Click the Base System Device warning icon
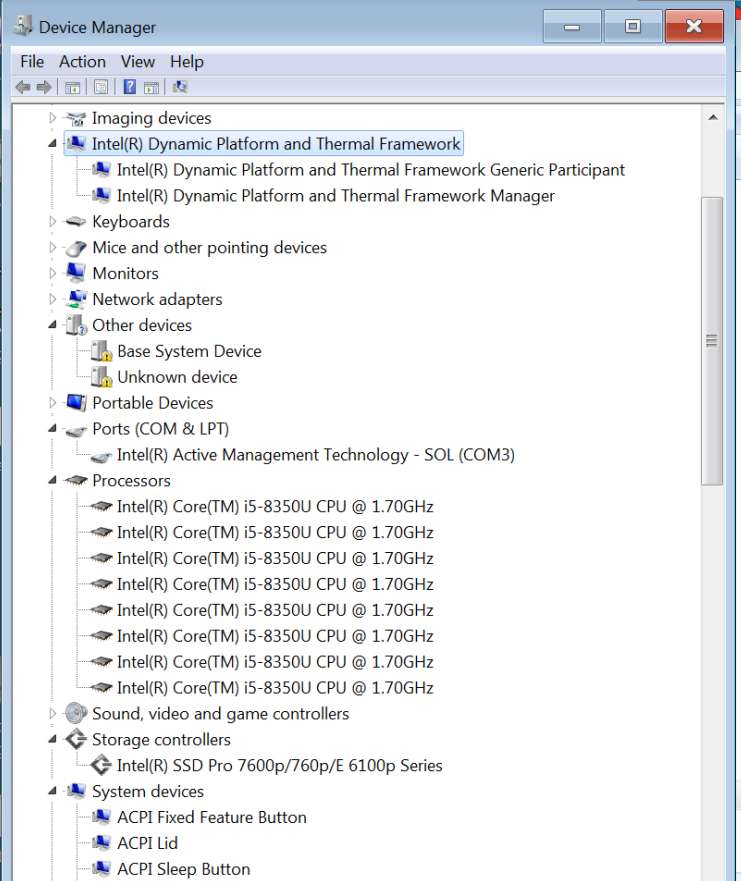 point(102,352)
